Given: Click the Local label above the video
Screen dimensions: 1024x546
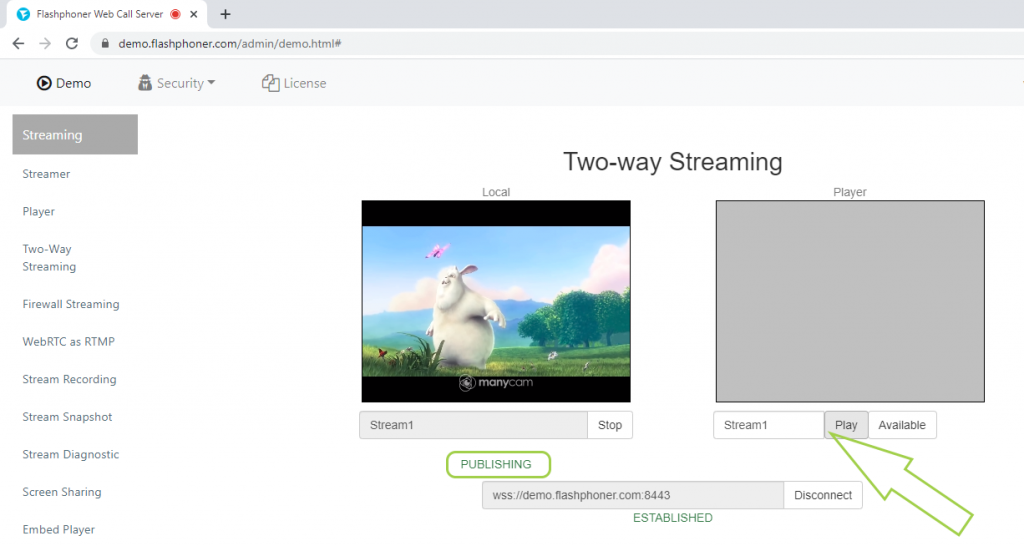Looking at the screenshot, I should 496,192.
